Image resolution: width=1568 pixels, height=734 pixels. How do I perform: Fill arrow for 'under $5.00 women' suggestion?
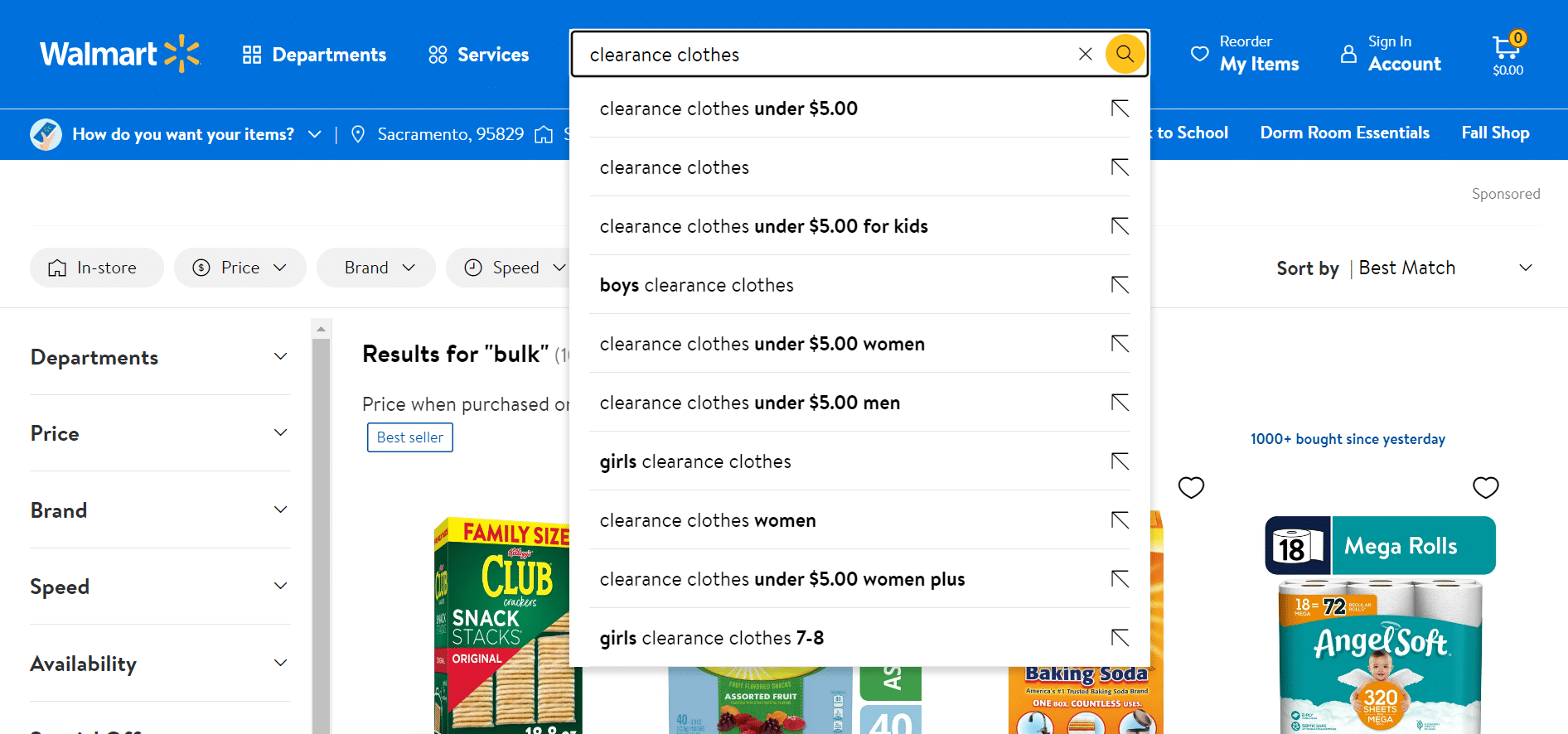pyautogui.click(x=1120, y=344)
